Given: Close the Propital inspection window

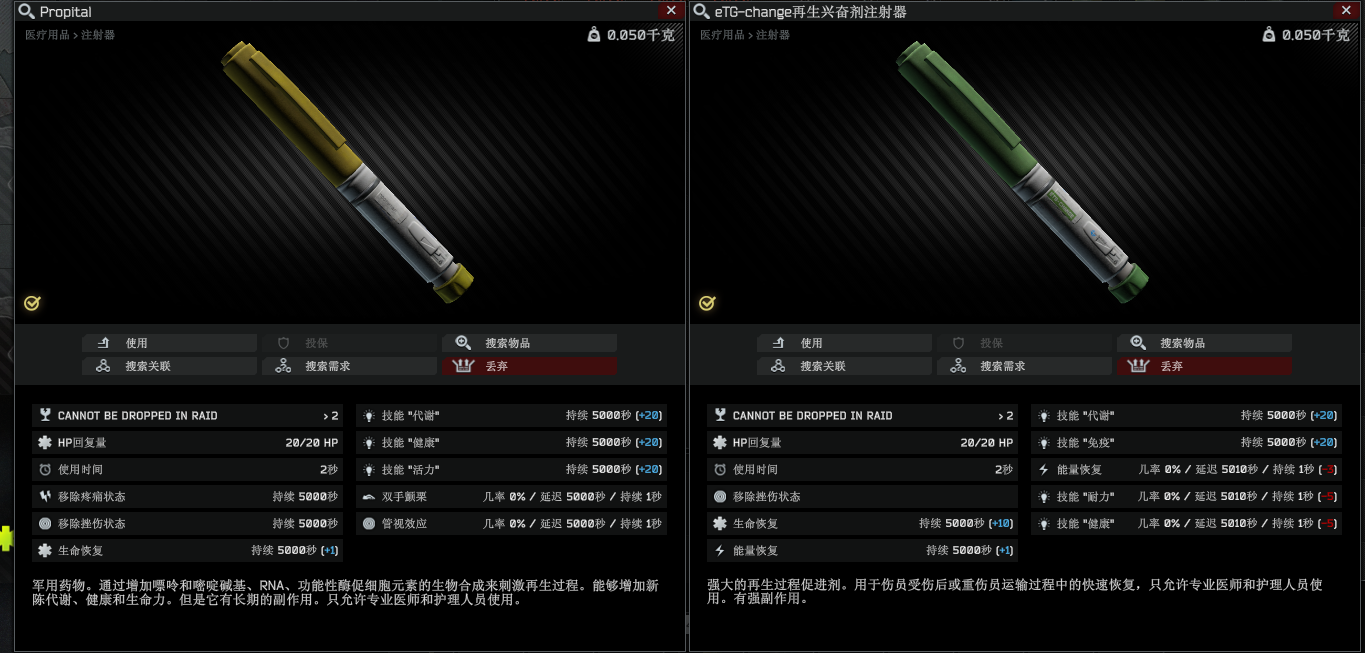Looking at the screenshot, I should pyautogui.click(x=671, y=10).
